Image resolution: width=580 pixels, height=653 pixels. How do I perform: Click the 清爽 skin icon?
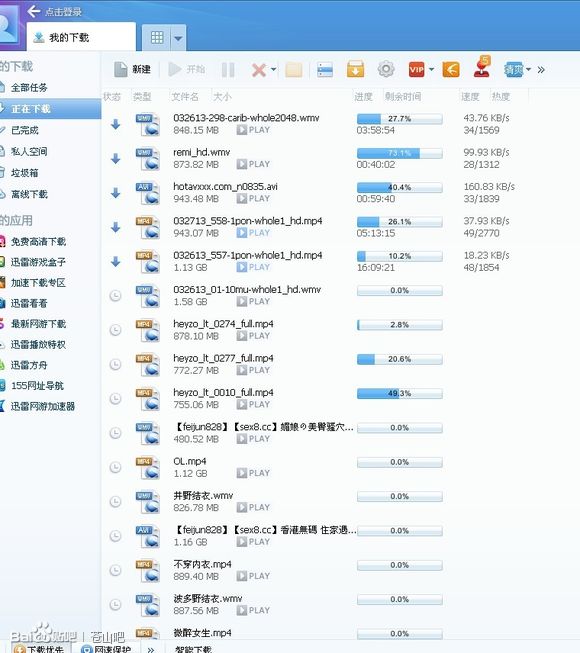513,70
